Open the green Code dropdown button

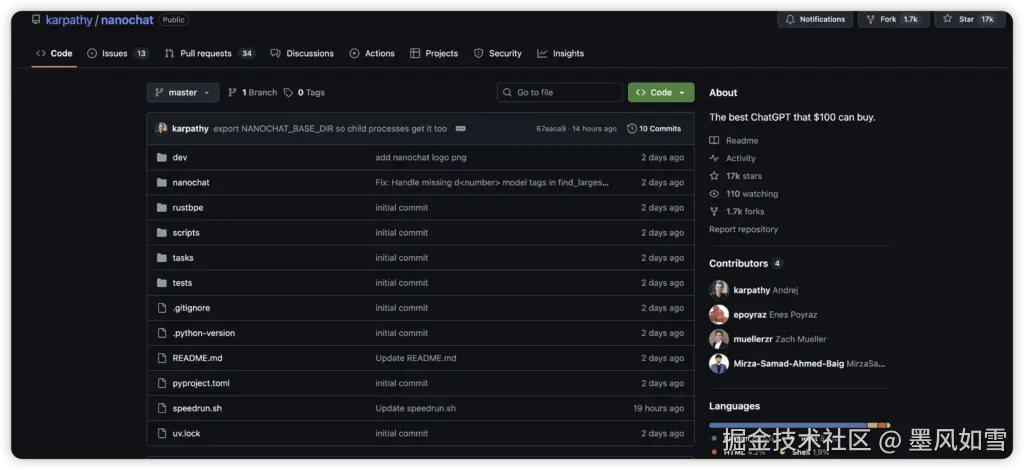click(x=661, y=93)
